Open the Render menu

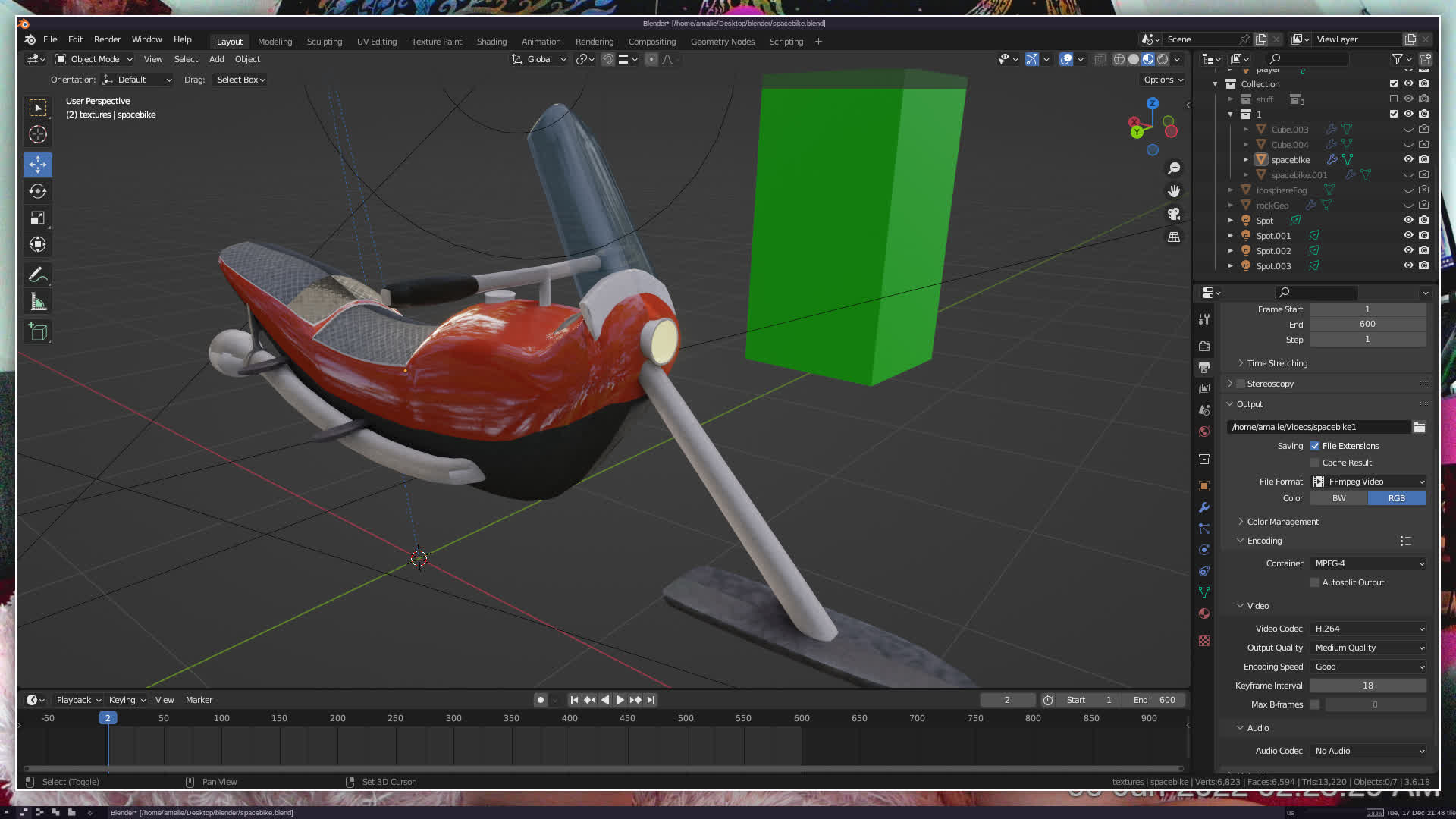pyautogui.click(x=107, y=39)
